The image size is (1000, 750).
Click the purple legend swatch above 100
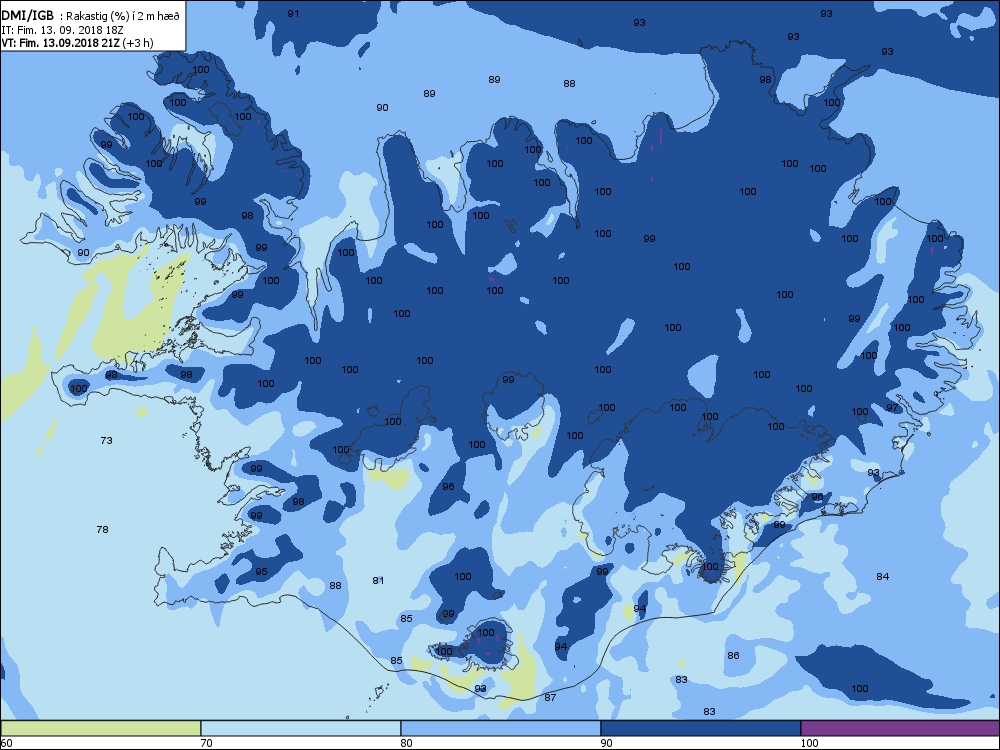point(900,728)
